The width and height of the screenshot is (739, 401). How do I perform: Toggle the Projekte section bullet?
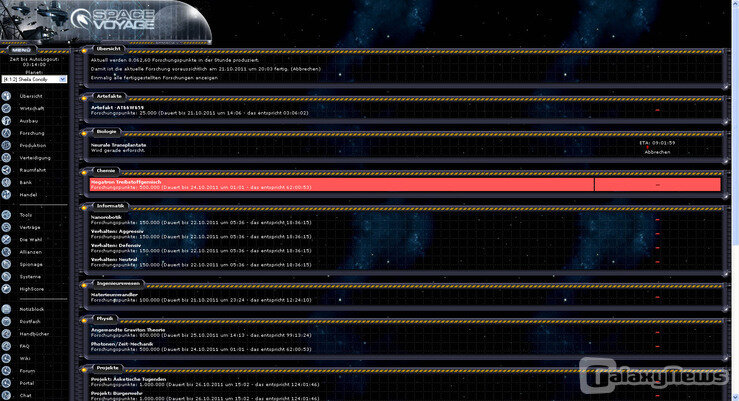[84, 370]
